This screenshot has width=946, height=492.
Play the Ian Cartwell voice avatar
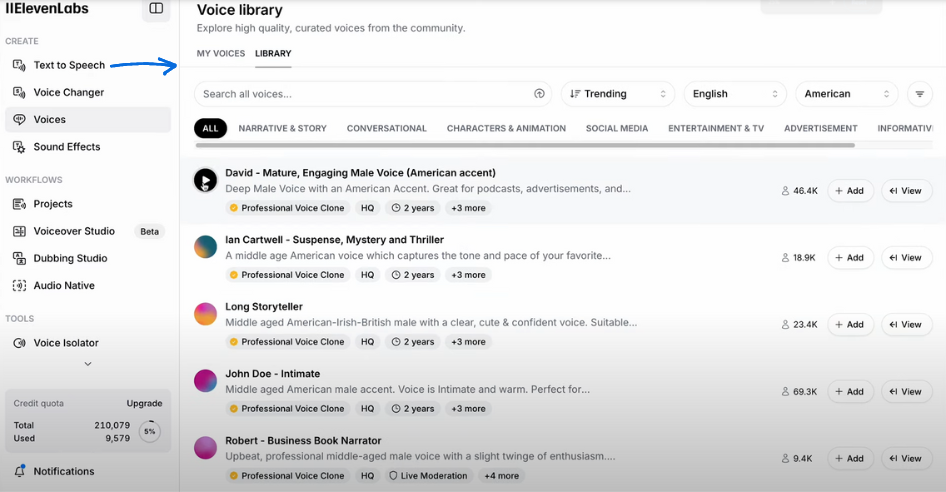(x=205, y=247)
